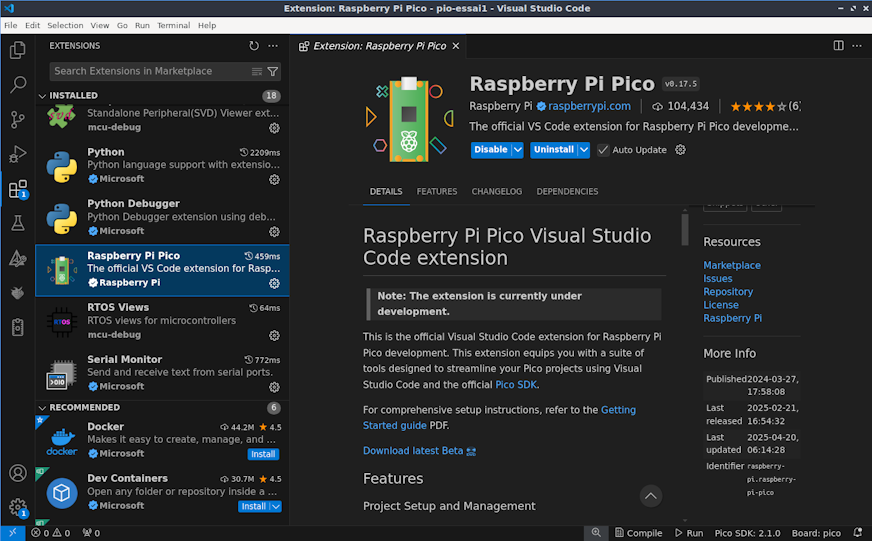Show notifications bell in status bar

click(858, 533)
